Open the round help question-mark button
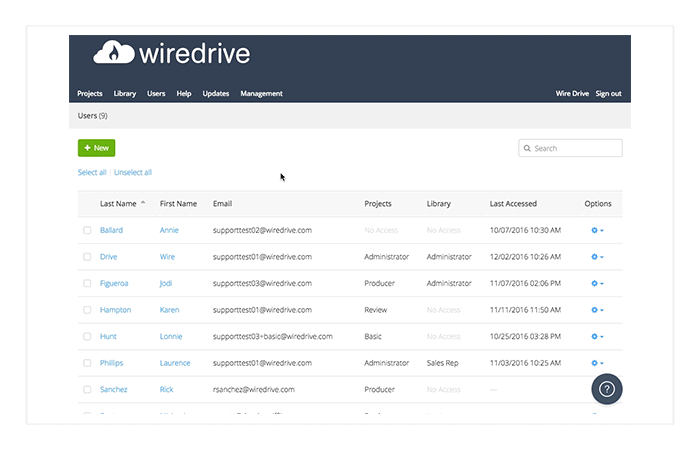 tap(607, 389)
